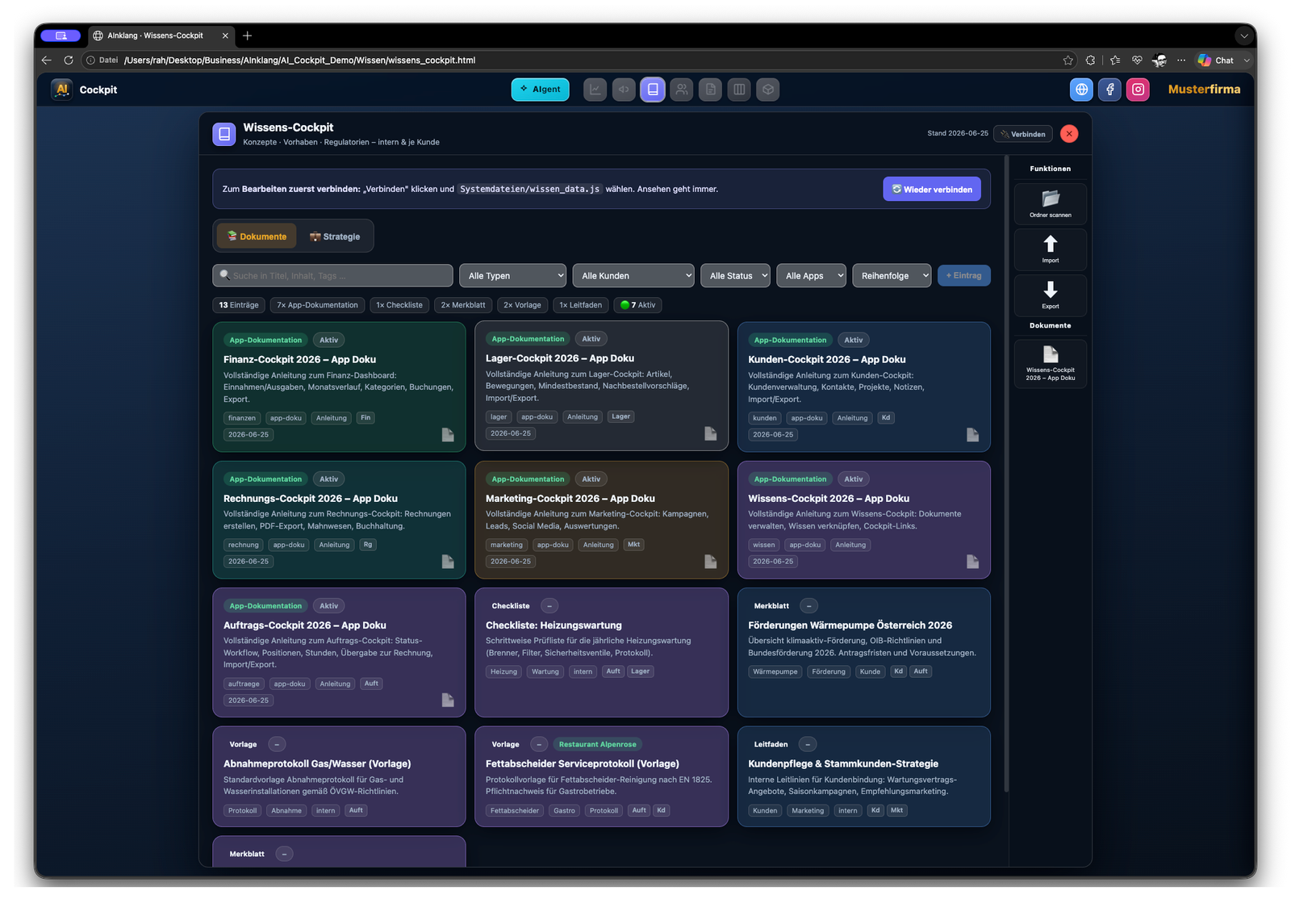Click the 2x Vorlage filter chip

pyautogui.click(x=523, y=305)
